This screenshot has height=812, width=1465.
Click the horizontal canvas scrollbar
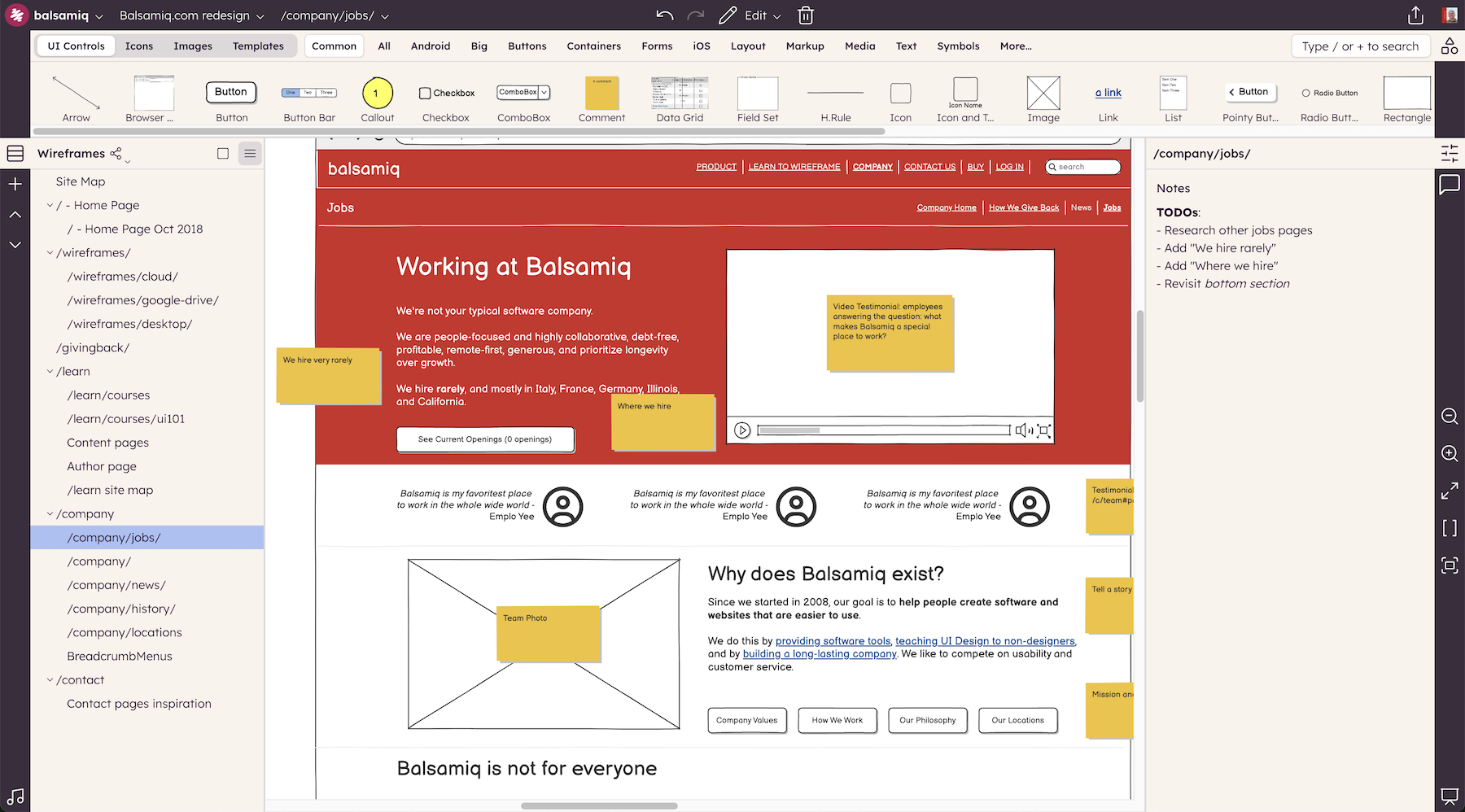coord(599,806)
